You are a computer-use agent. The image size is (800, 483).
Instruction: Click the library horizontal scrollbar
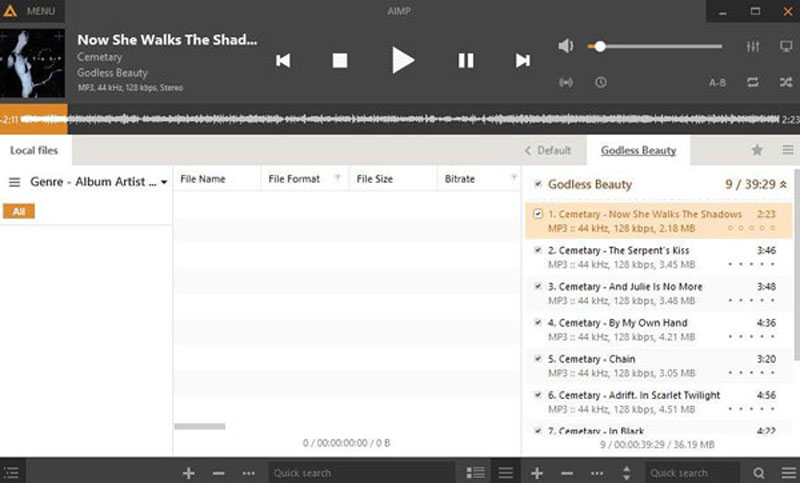199,426
